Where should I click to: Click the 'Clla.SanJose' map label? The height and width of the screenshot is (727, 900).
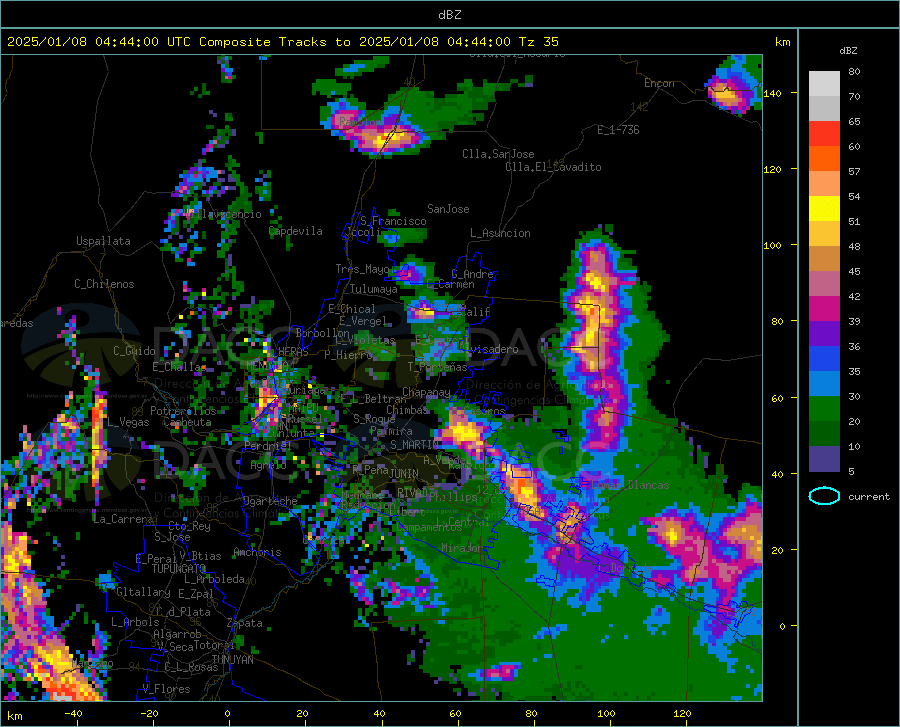coord(498,154)
